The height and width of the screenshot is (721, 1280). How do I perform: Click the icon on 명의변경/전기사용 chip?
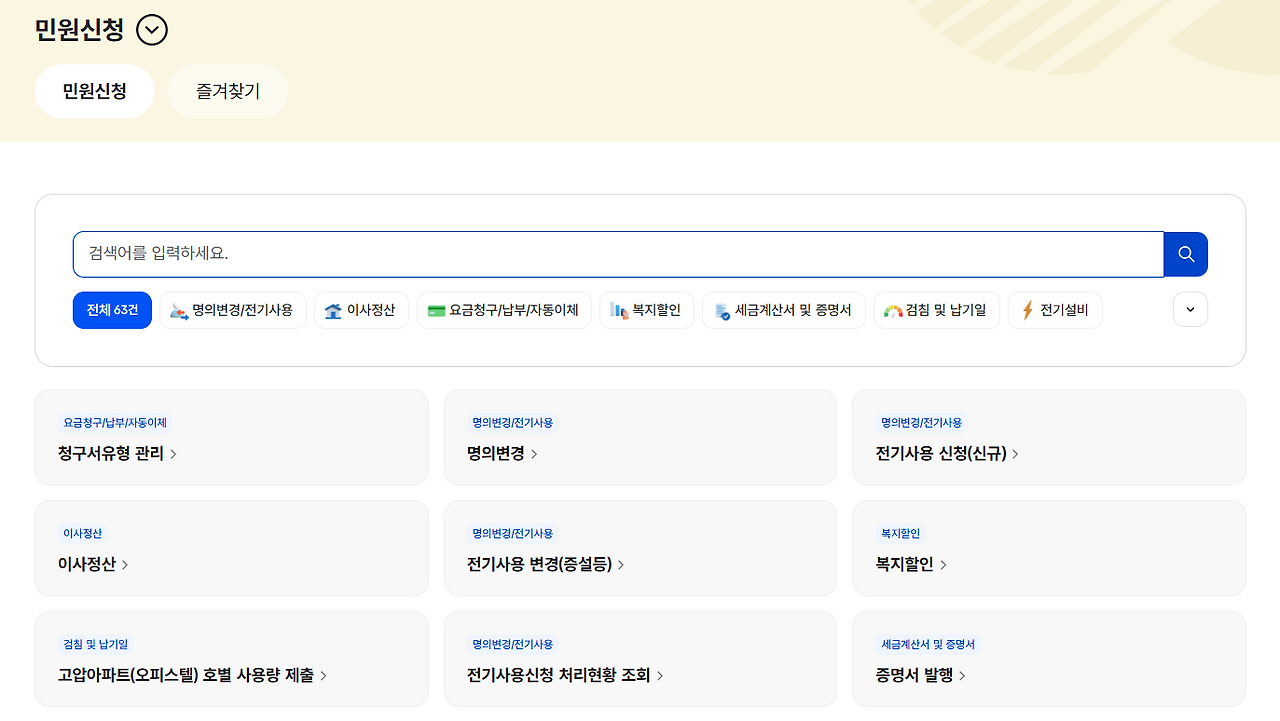pyautogui.click(x=179, y=311)
